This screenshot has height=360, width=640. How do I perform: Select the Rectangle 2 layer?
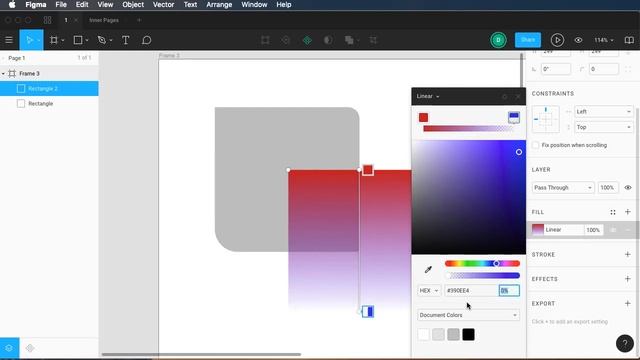(49, 89)
